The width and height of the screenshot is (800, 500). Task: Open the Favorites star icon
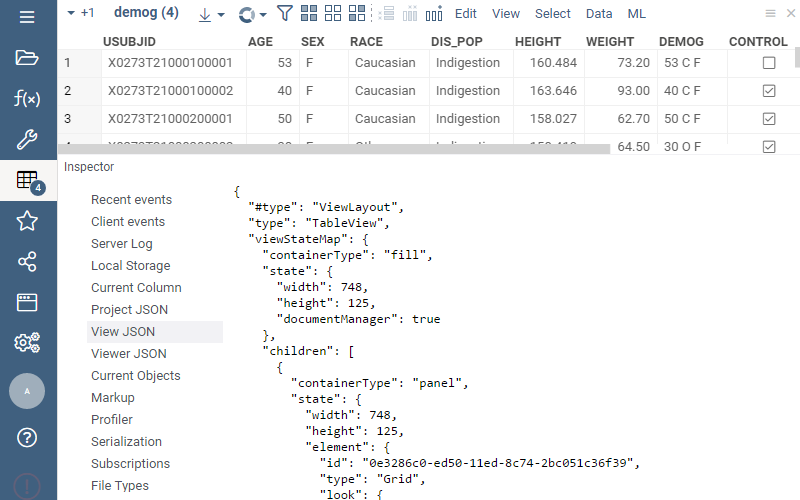27,221
